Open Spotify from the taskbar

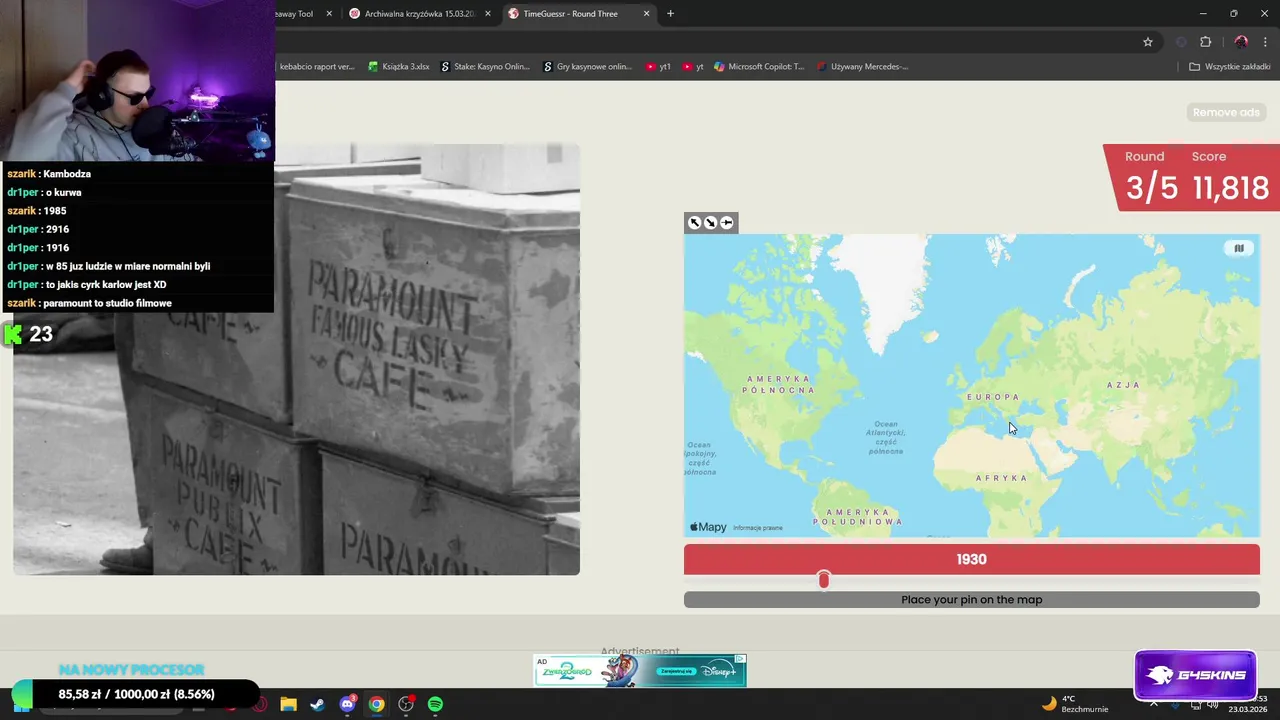click(x=435, y=704)
